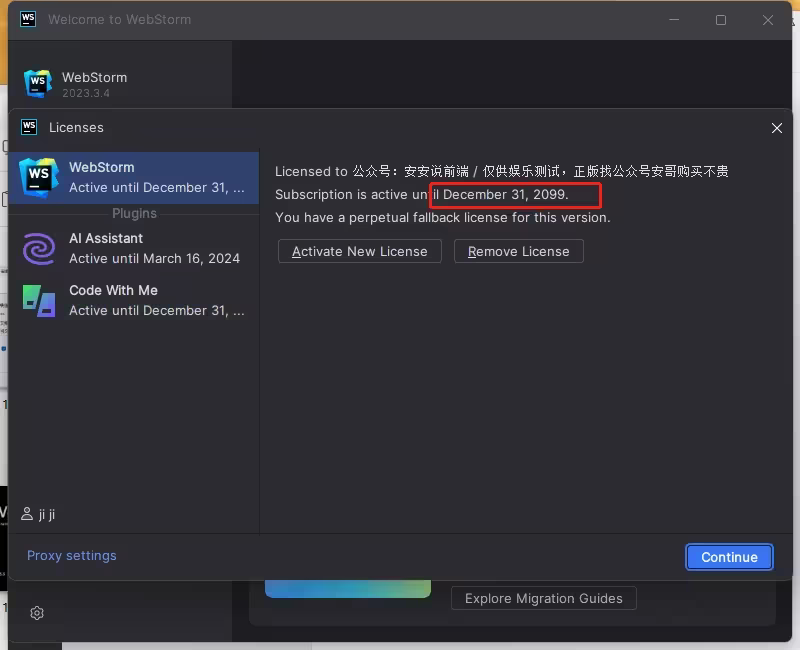Select the AI Assistant license entry text
Image resolution: width=800 pixels, height=650 pixels.
point(154,248)
